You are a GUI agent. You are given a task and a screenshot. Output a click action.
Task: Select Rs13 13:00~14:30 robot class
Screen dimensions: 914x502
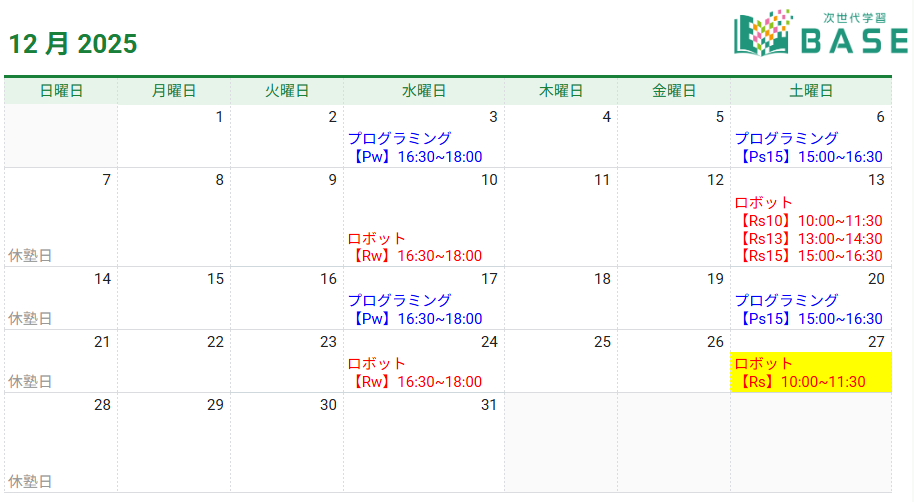[808, 238]
